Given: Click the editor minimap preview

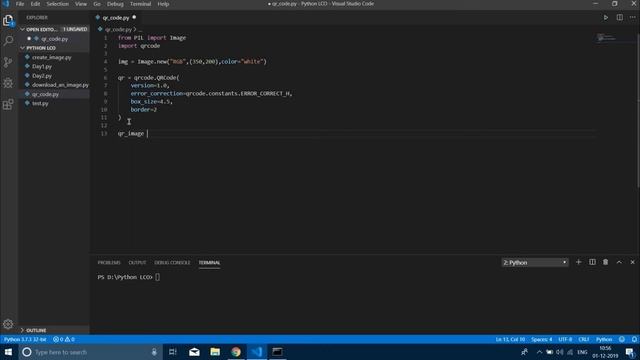Looking at the screenshot, I should point(606,38).
